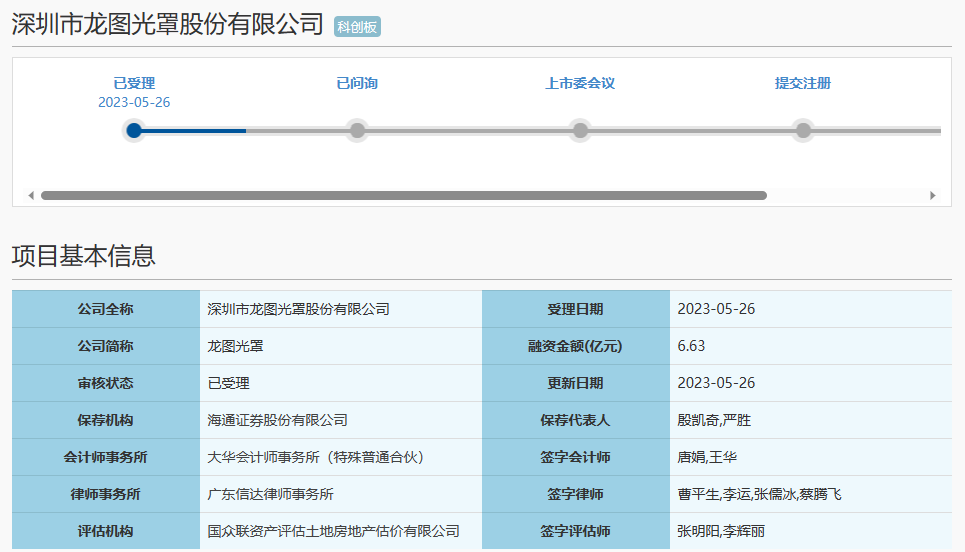Viewport: 965px width, 552px height.
Task: Click the 殷凯奇,严胜 representatives cell
Action: (x=811, y=420)
